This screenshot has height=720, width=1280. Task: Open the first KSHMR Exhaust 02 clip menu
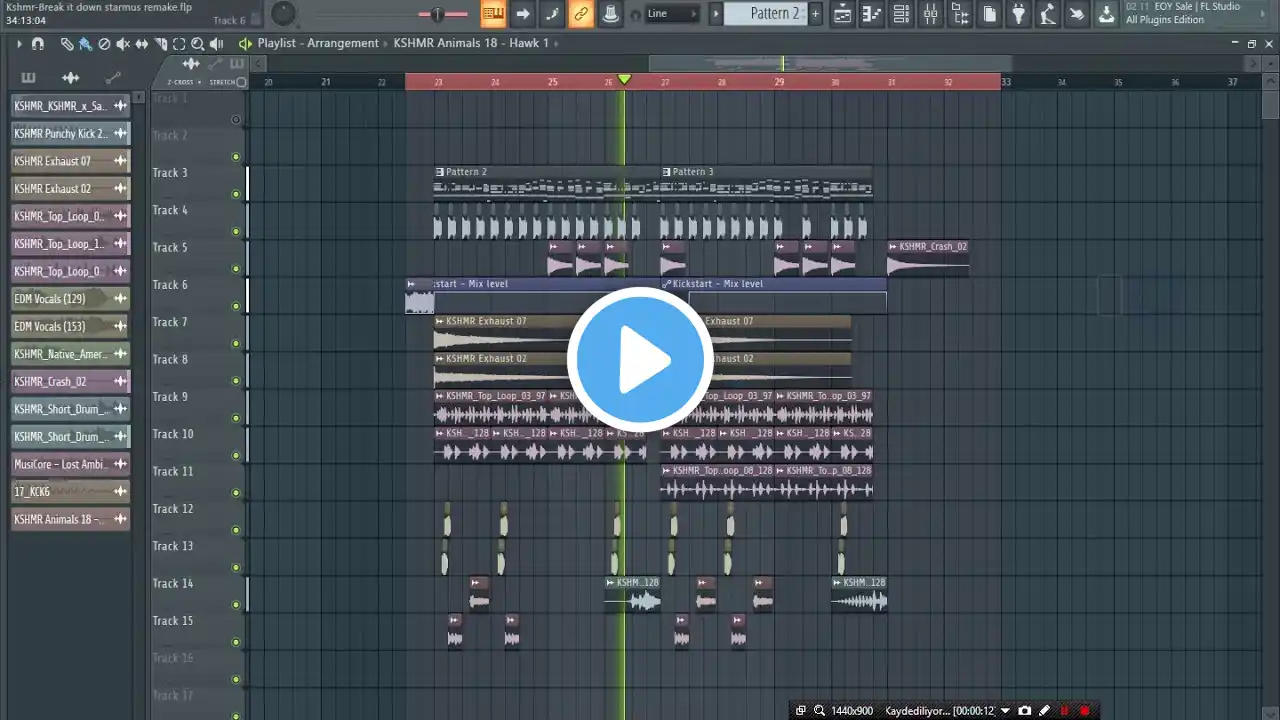440,358
